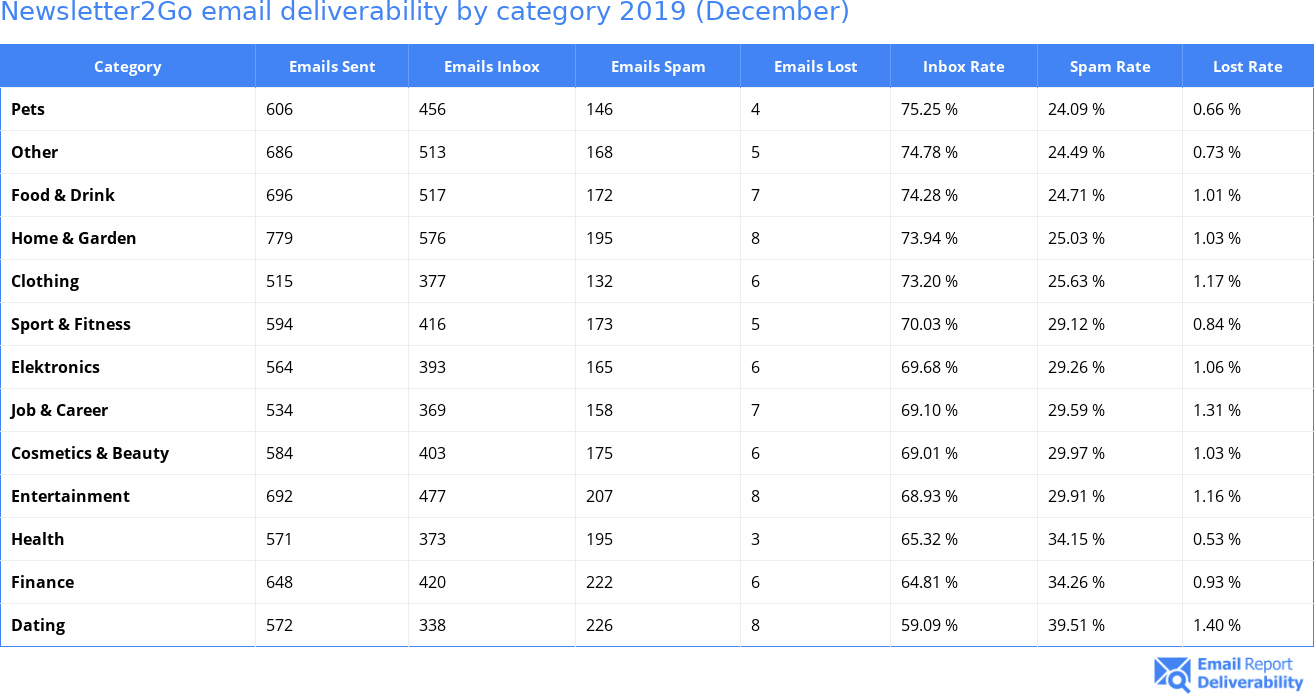Sort by the Lost Rate column header
Image resolution: width=1314 pixels, height=694 pixels.
coord(1247,67)
